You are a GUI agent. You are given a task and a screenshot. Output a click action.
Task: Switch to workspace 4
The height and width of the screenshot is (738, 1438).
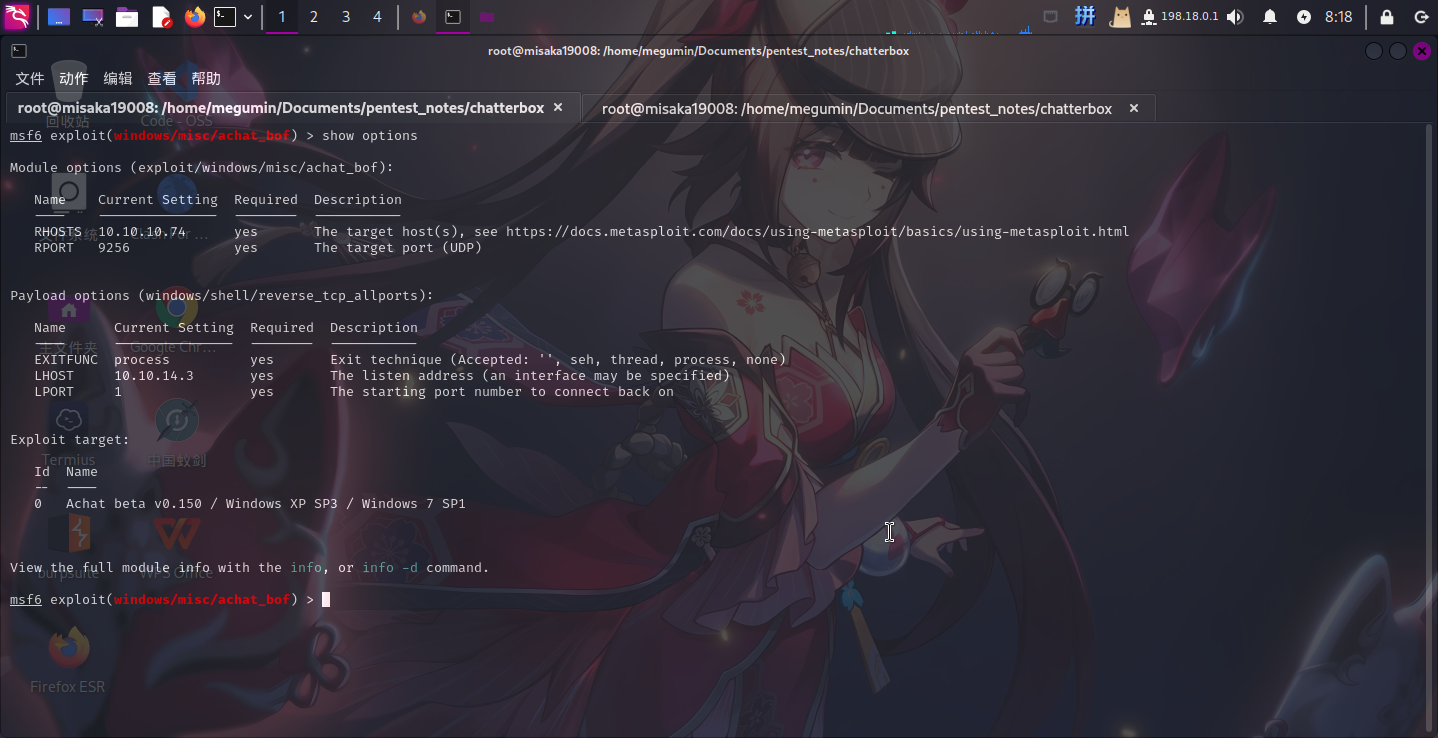377,17
